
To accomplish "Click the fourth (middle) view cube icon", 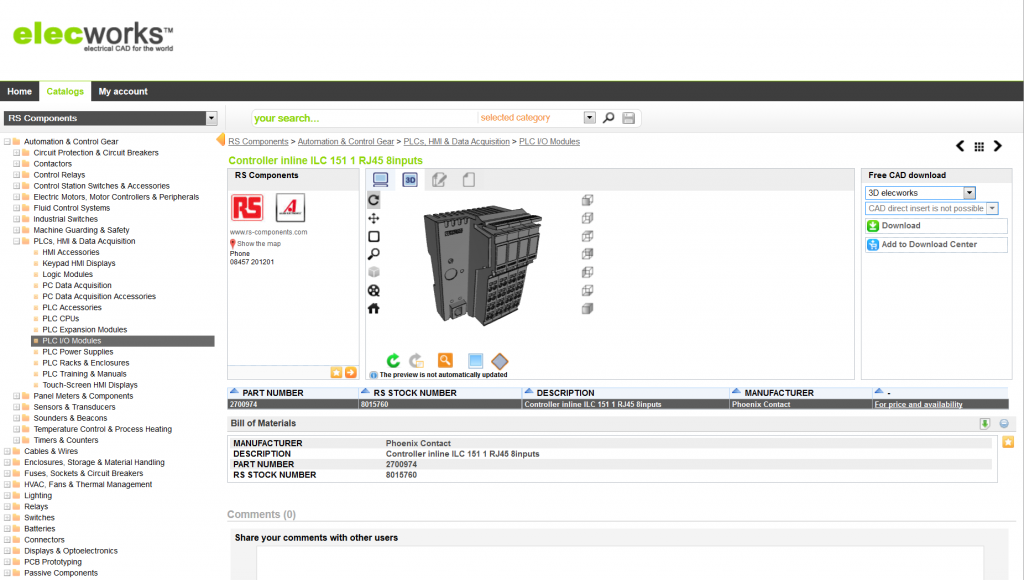I will coord(587,253).
